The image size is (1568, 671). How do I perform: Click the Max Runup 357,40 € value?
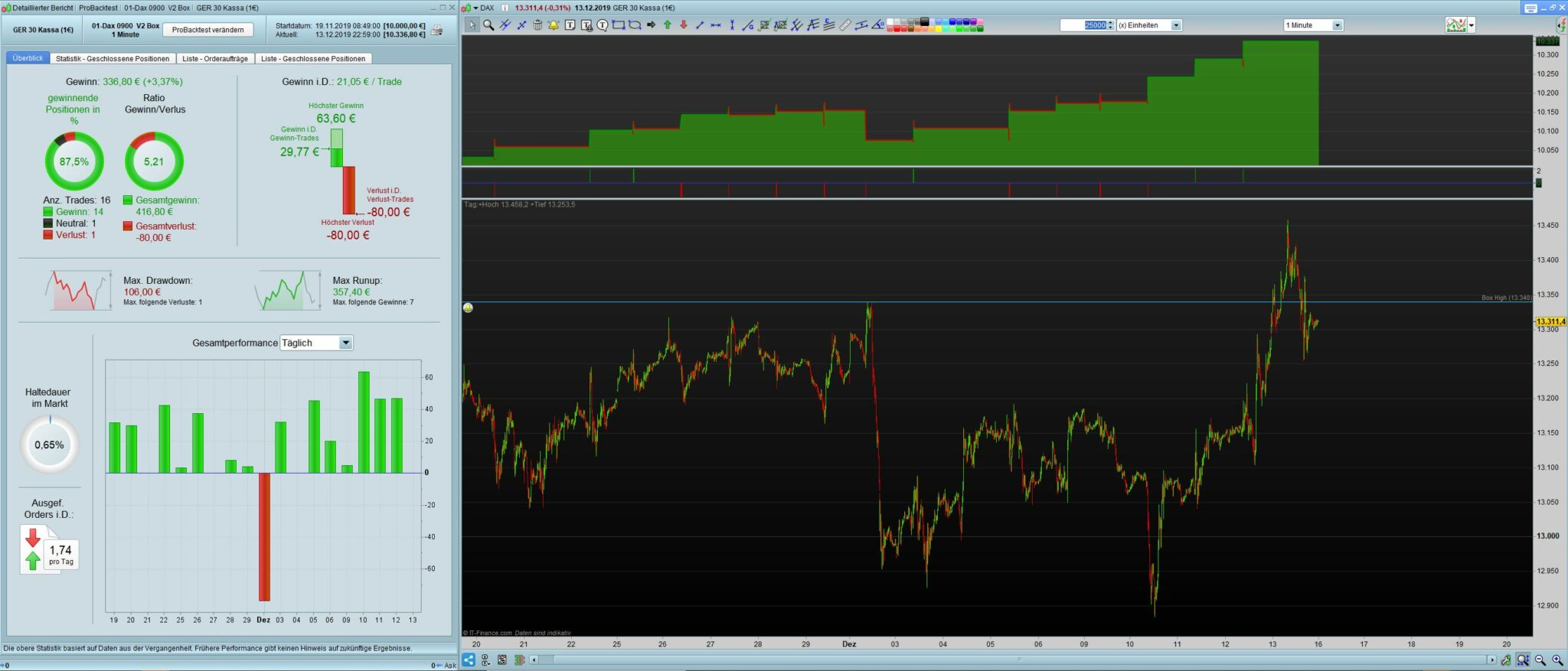tap(351, 292)
